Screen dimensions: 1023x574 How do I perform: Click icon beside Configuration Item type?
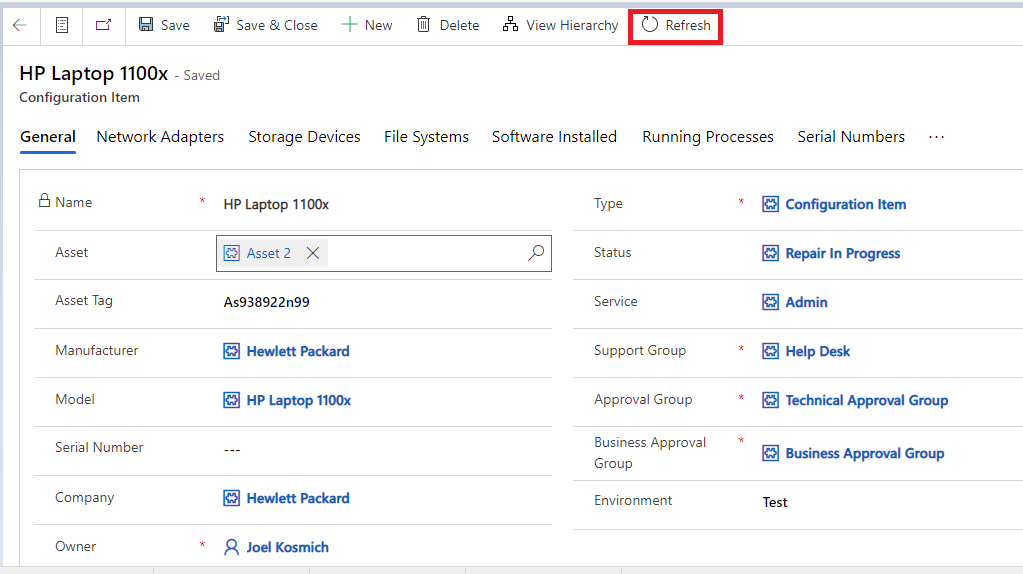coord(771,204)
